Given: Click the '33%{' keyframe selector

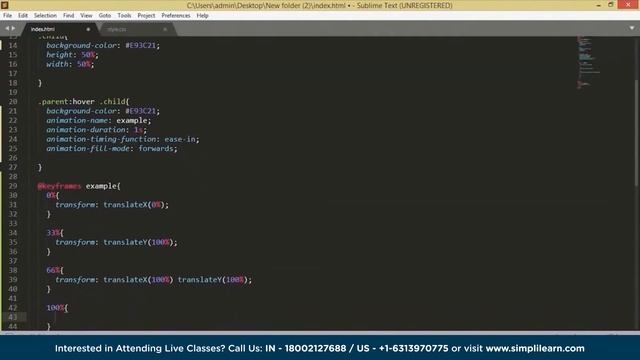Looking at the screenshot, I should coord(55,233).
